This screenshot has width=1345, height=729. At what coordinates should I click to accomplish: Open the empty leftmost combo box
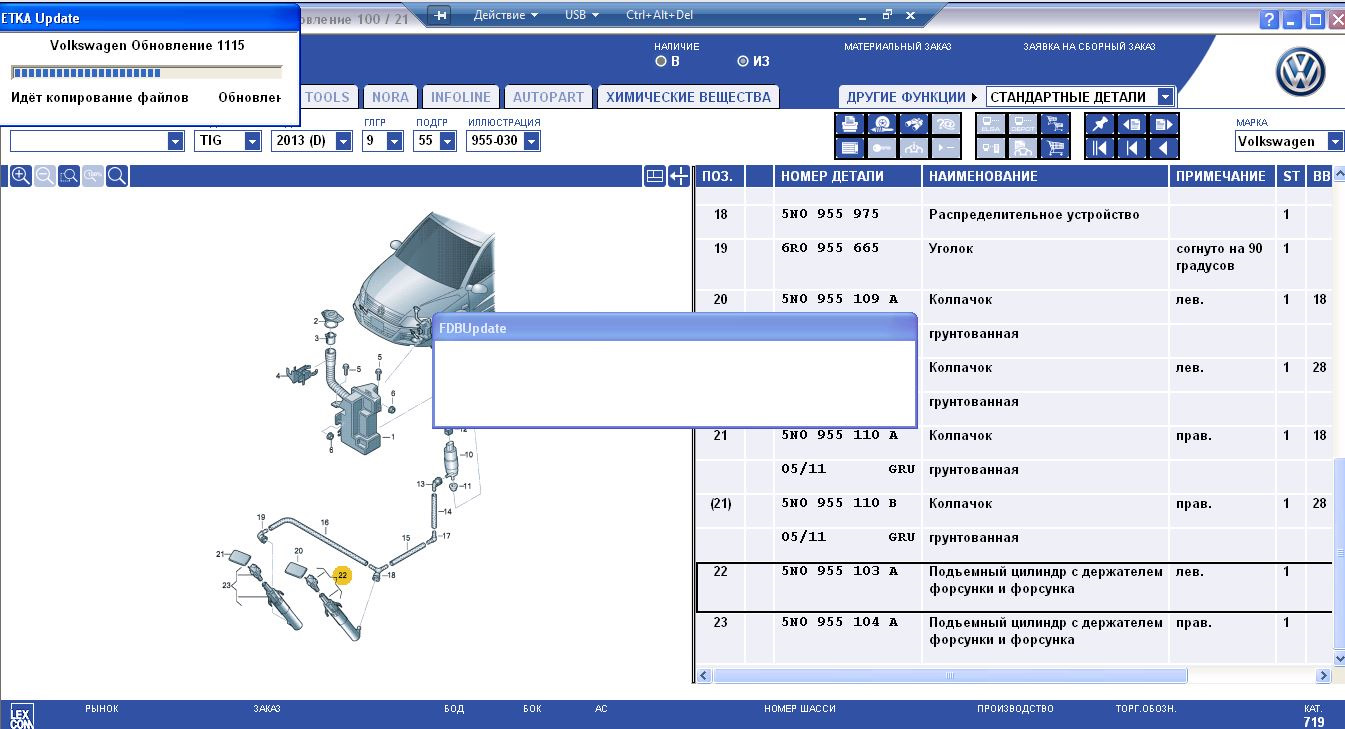point(97,141)
